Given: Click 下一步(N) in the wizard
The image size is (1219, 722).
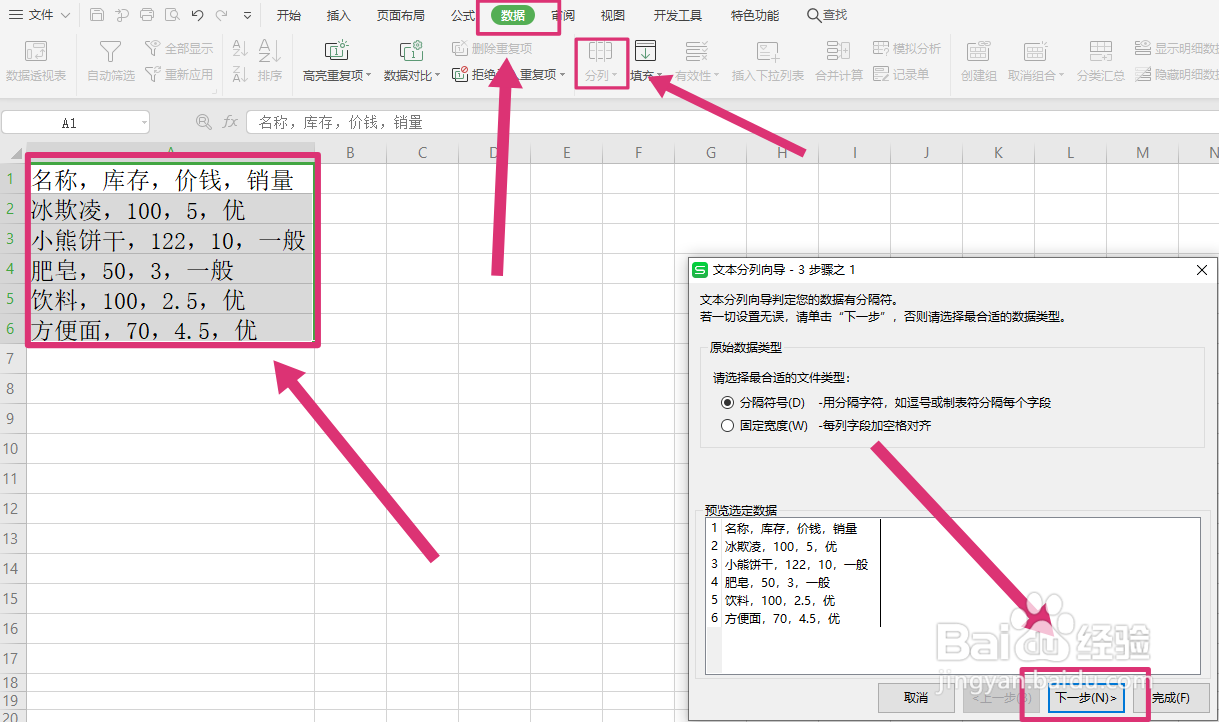Looking at the screenshot, I should click(x=1088, y=697).
